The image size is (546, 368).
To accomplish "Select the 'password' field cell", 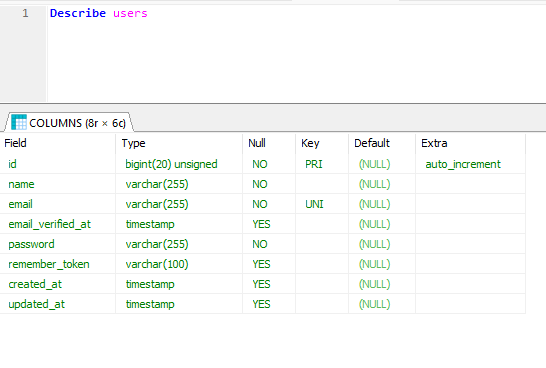I will tap(58, 244).
